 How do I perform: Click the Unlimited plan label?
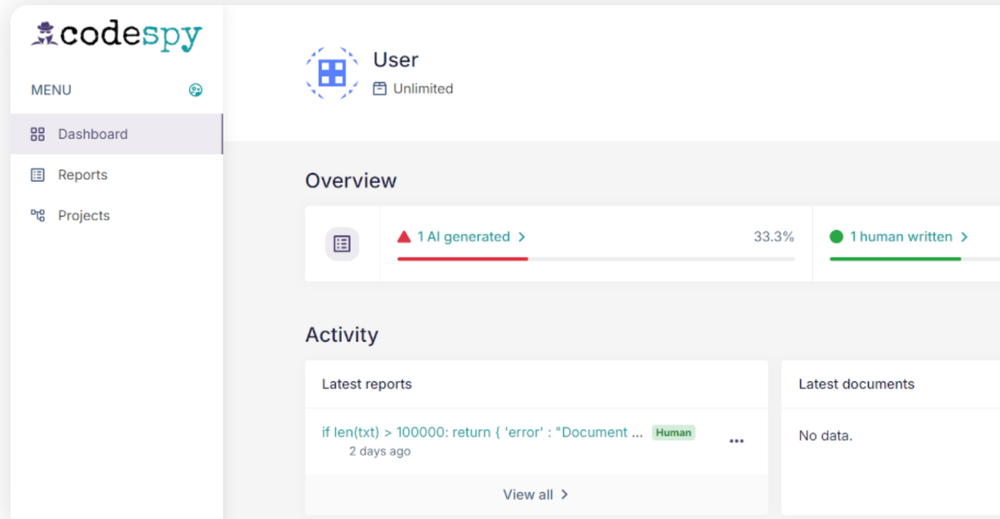[423, 89]
